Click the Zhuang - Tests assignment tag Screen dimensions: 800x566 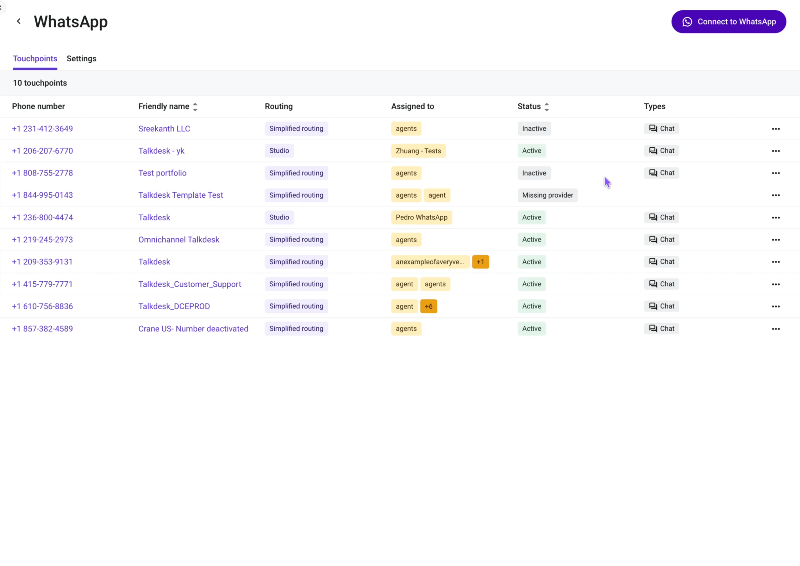click(418, 151)
